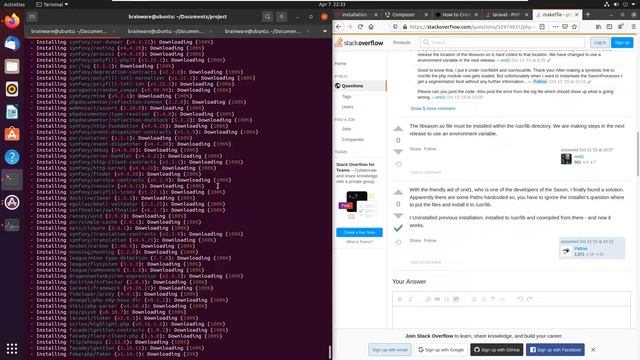Screen dimensions: 640x360
Task: Open Jobs in the left sidebar
Action: [347, 129]
